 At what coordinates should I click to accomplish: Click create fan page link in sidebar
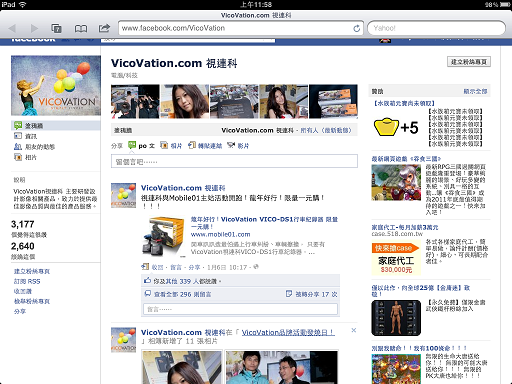[x=32, y=271]
